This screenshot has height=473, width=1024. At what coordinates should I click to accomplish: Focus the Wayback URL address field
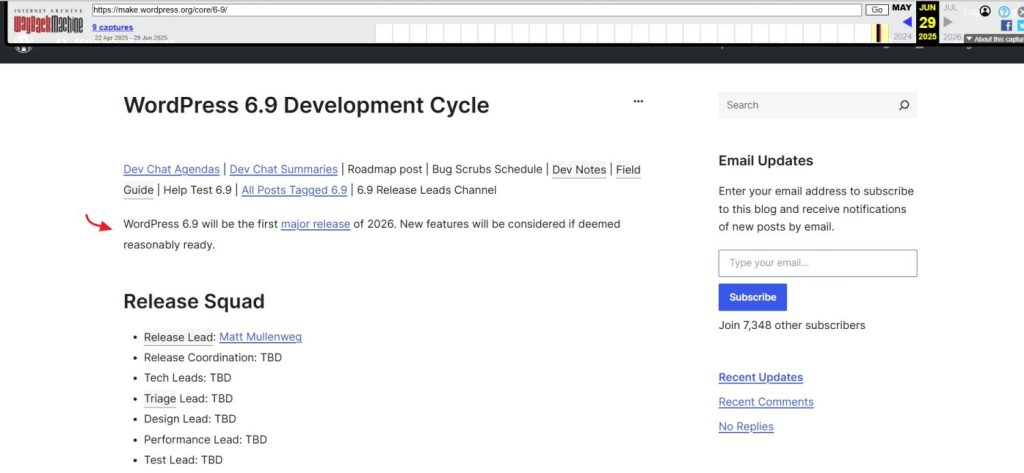tap(477, 10)
